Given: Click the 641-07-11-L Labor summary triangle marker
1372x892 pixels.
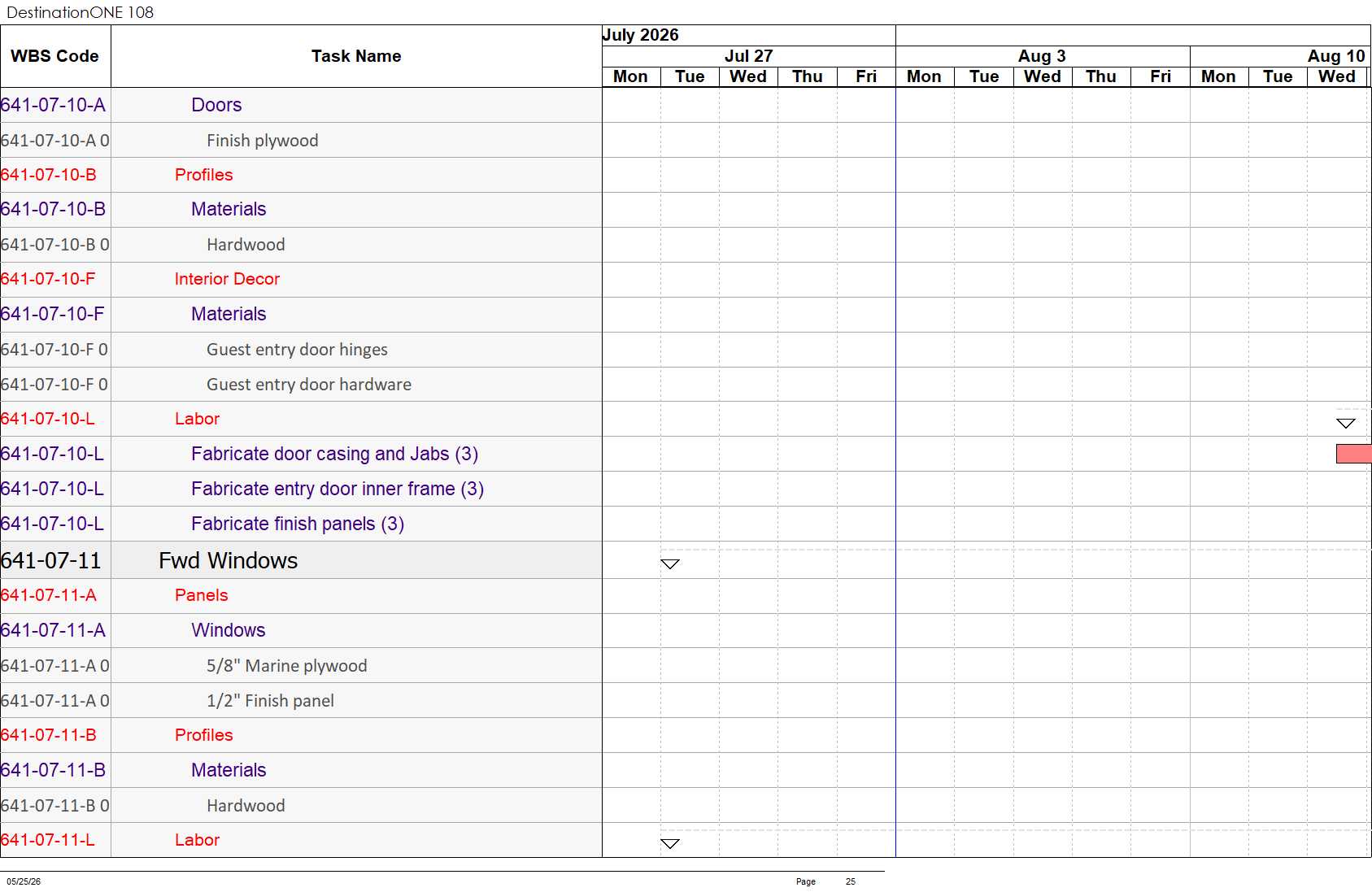Looking at the screenshot, I should pyautogui.click(x=670, y=843).
